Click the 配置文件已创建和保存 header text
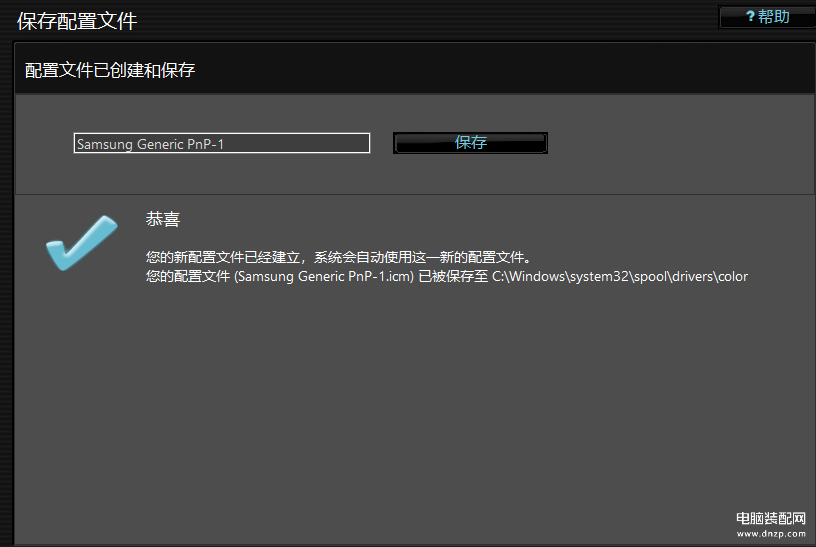This screenshot has width=816, height=547. click(x=110, y=70)
